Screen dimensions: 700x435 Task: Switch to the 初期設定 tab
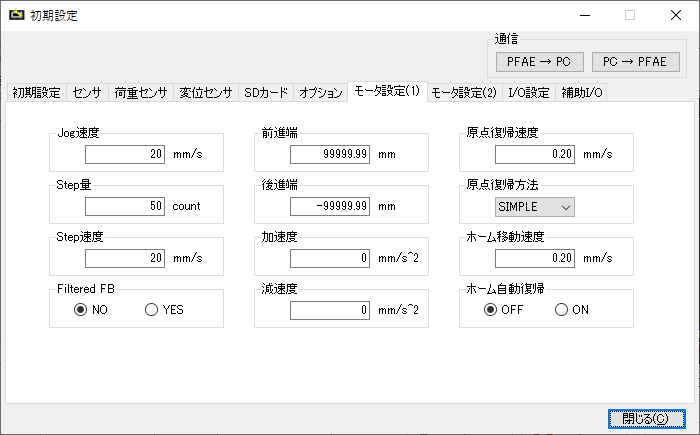[x=37, y=92]
